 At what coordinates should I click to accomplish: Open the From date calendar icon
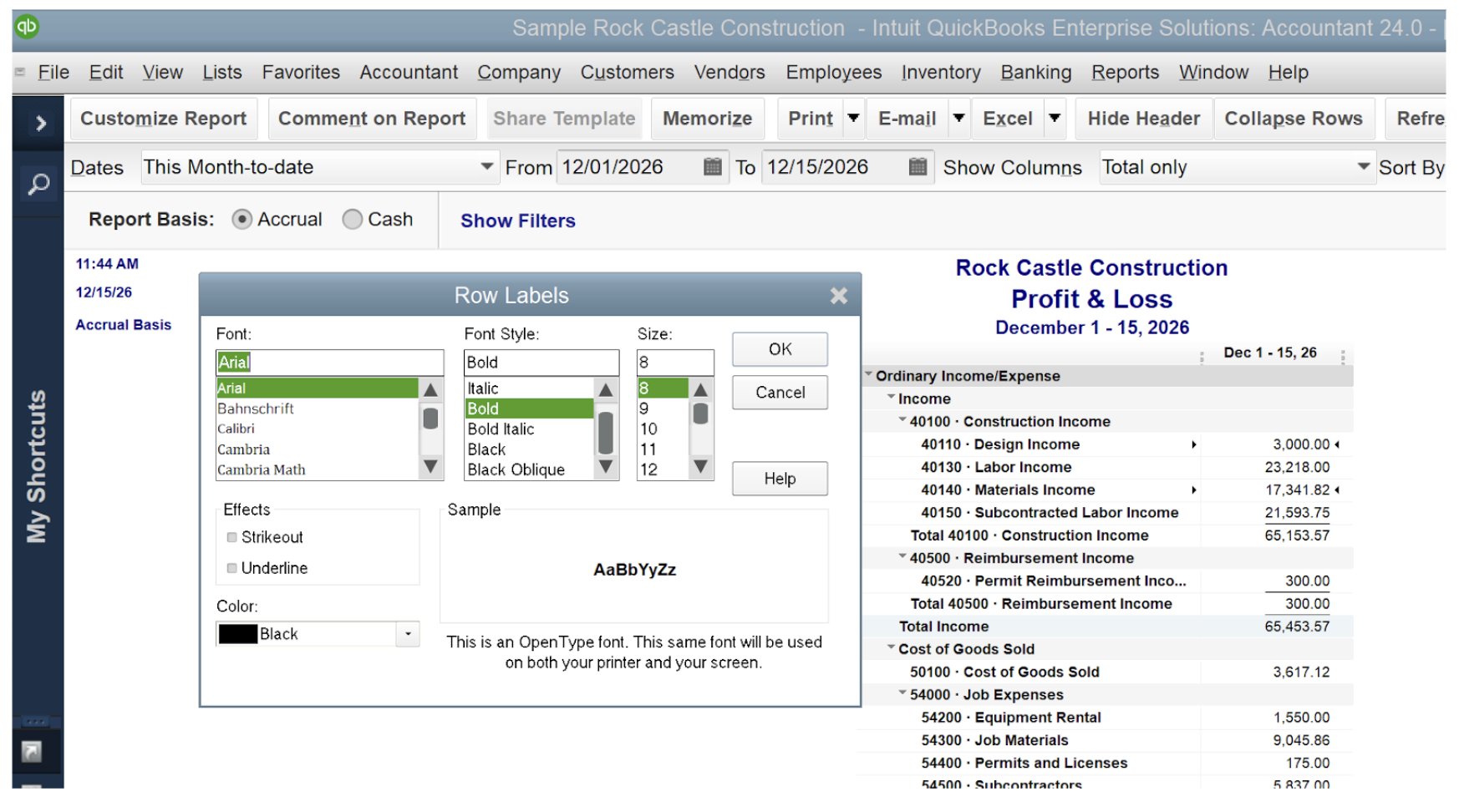(712, 167)
